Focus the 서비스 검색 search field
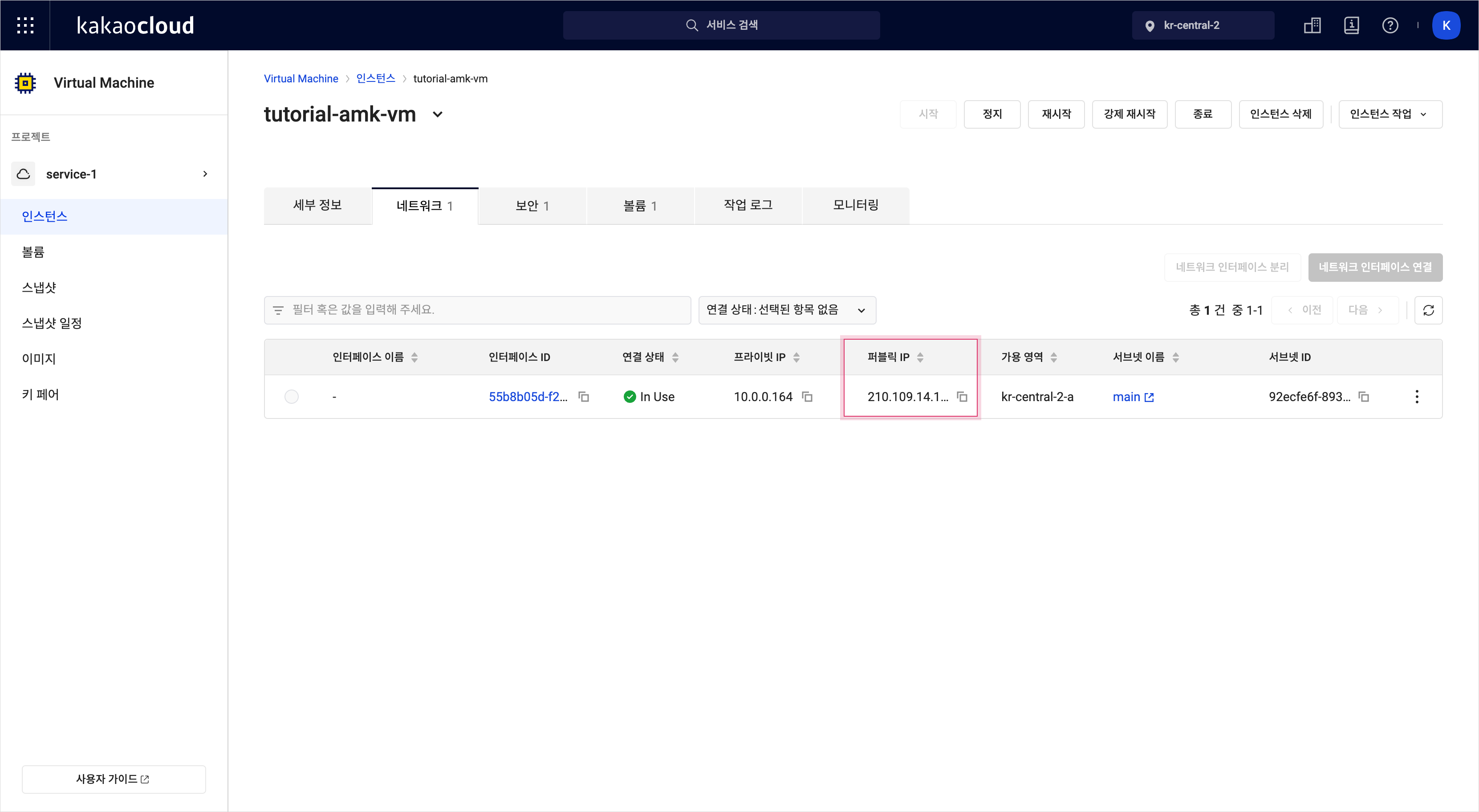The height and width of the screenshot is (812, 1479). pyautogui.click(x=721, y=25)
